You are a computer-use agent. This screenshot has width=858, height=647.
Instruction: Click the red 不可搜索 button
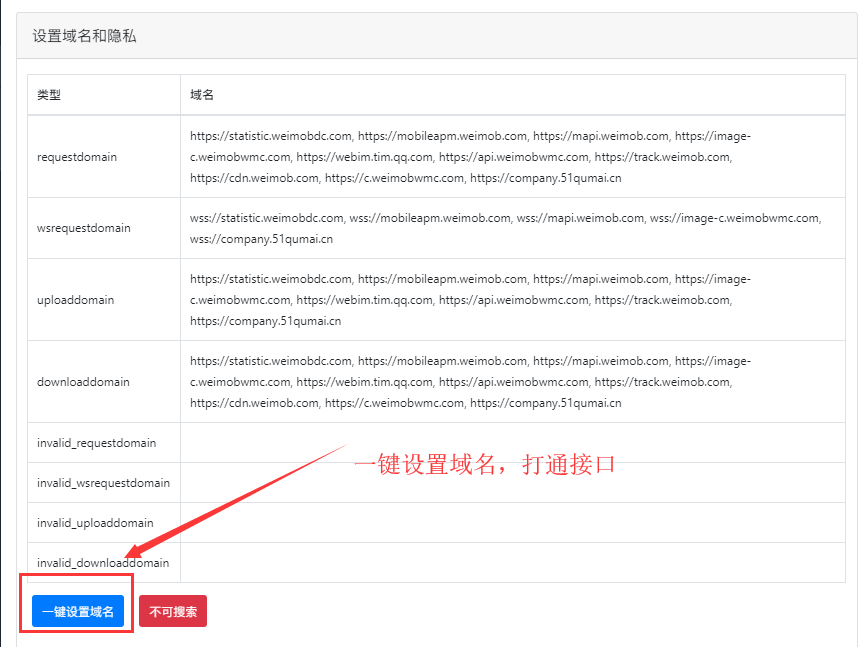(173, 611)
